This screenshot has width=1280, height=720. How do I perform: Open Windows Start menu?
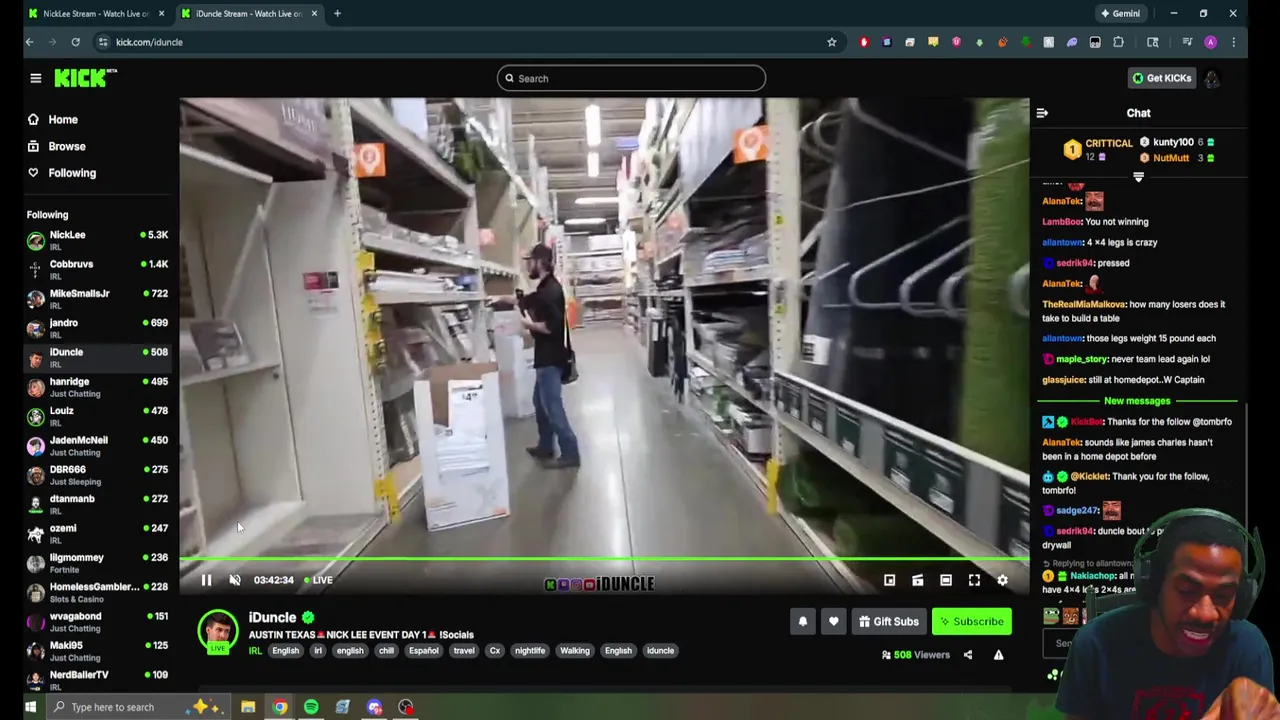click(30, 707)
